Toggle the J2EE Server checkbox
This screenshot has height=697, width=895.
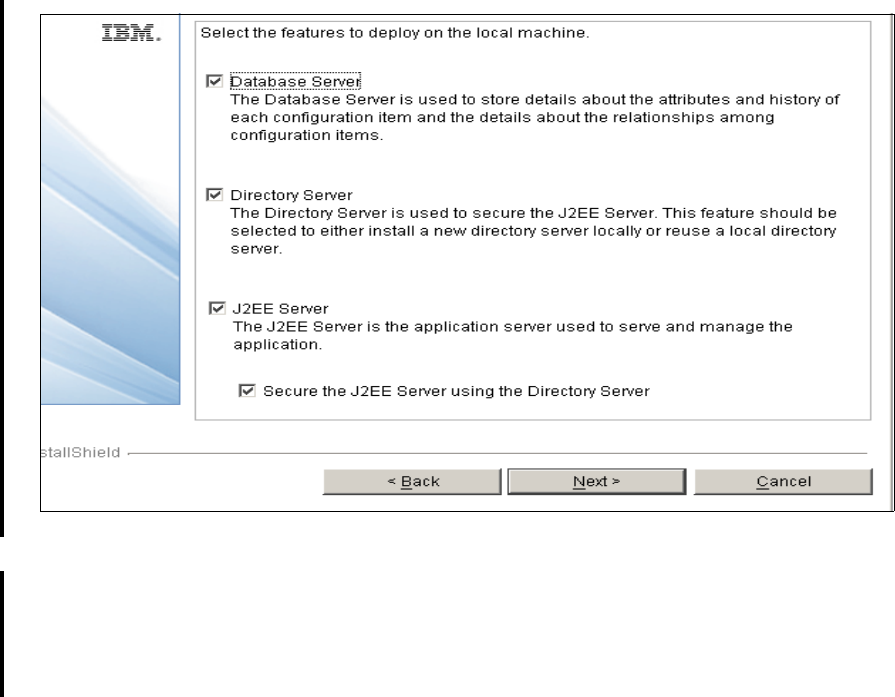click(x=217, y=308)
